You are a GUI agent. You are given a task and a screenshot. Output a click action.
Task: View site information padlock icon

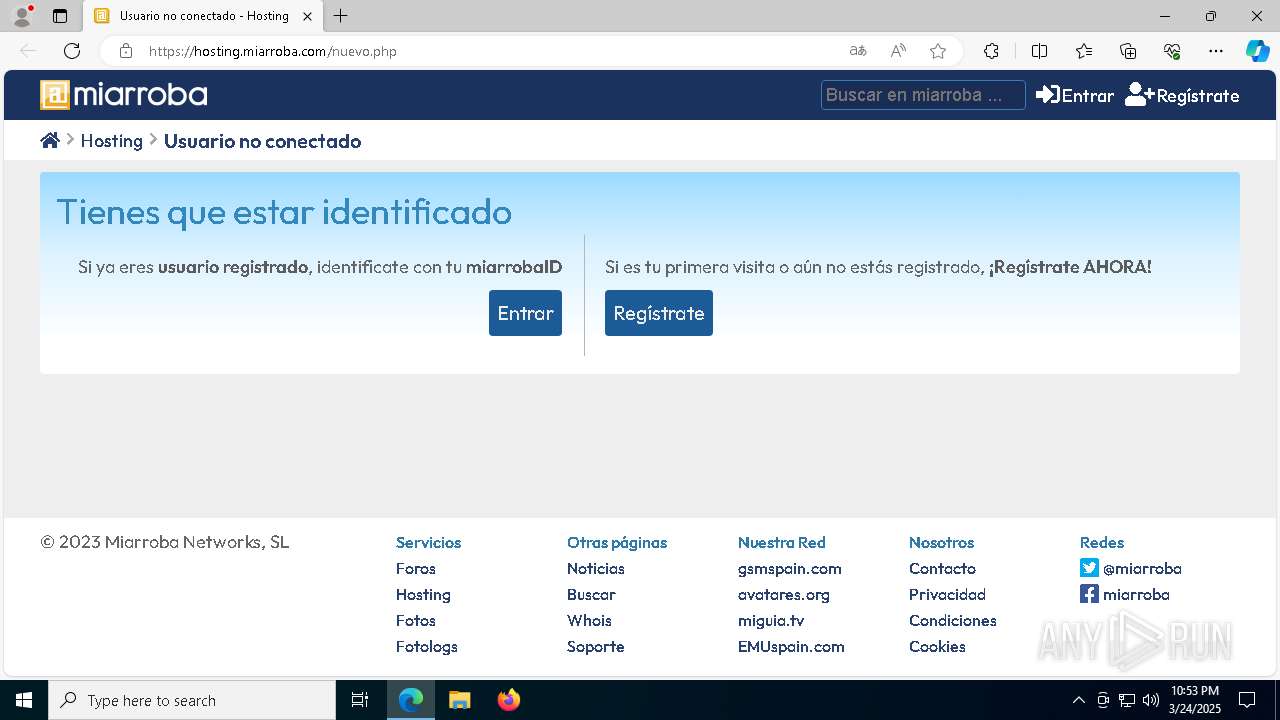tap(126, 51)
